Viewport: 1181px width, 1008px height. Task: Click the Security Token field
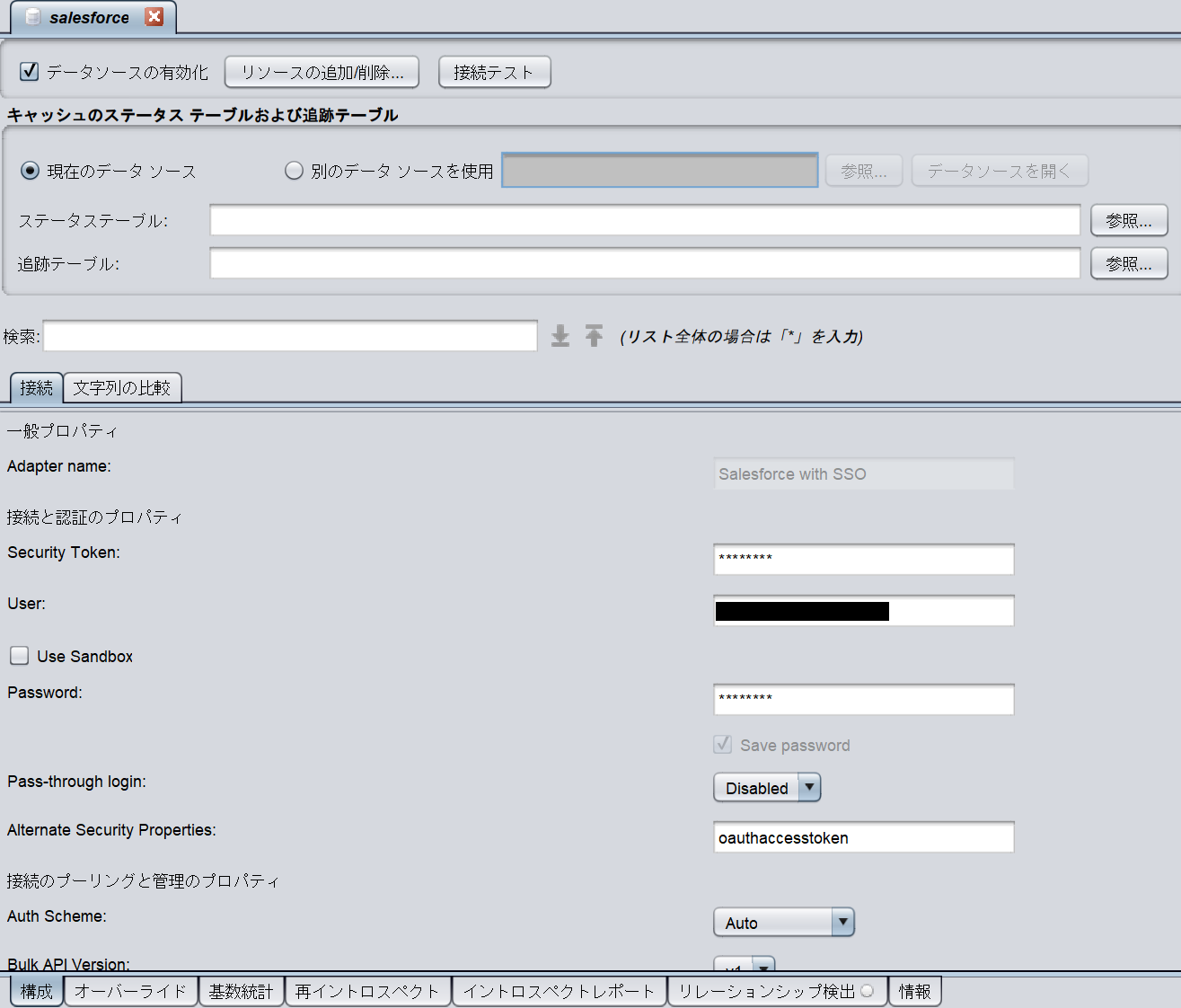point(864,559)
